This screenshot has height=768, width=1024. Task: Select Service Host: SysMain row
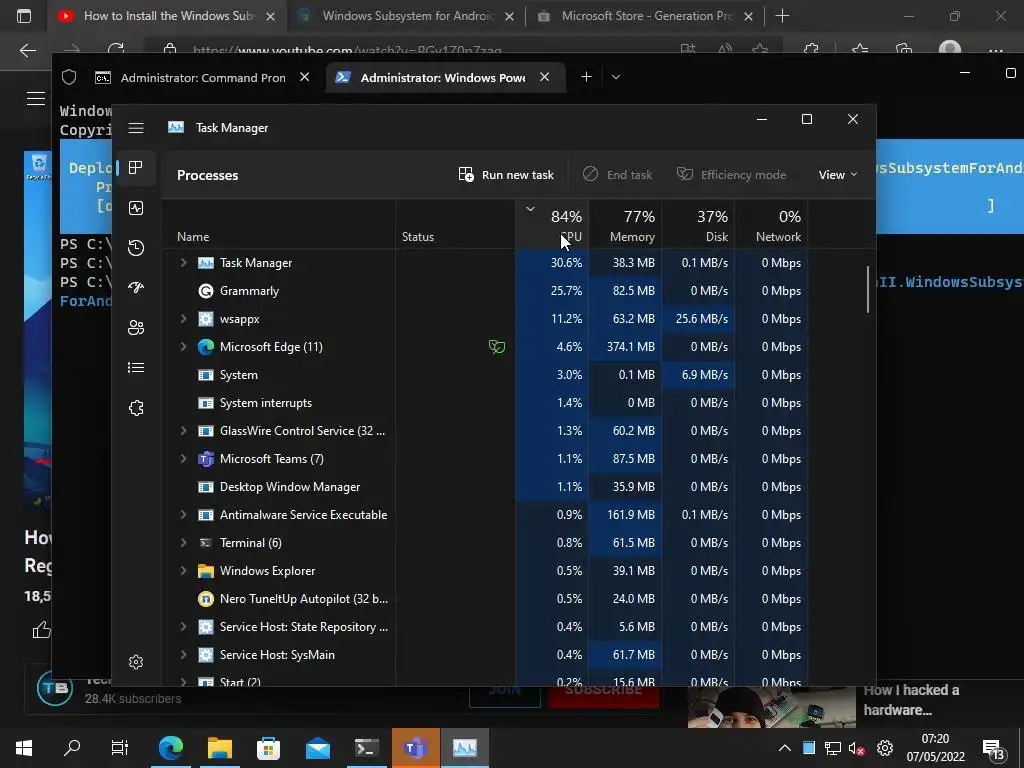(485, 654)
